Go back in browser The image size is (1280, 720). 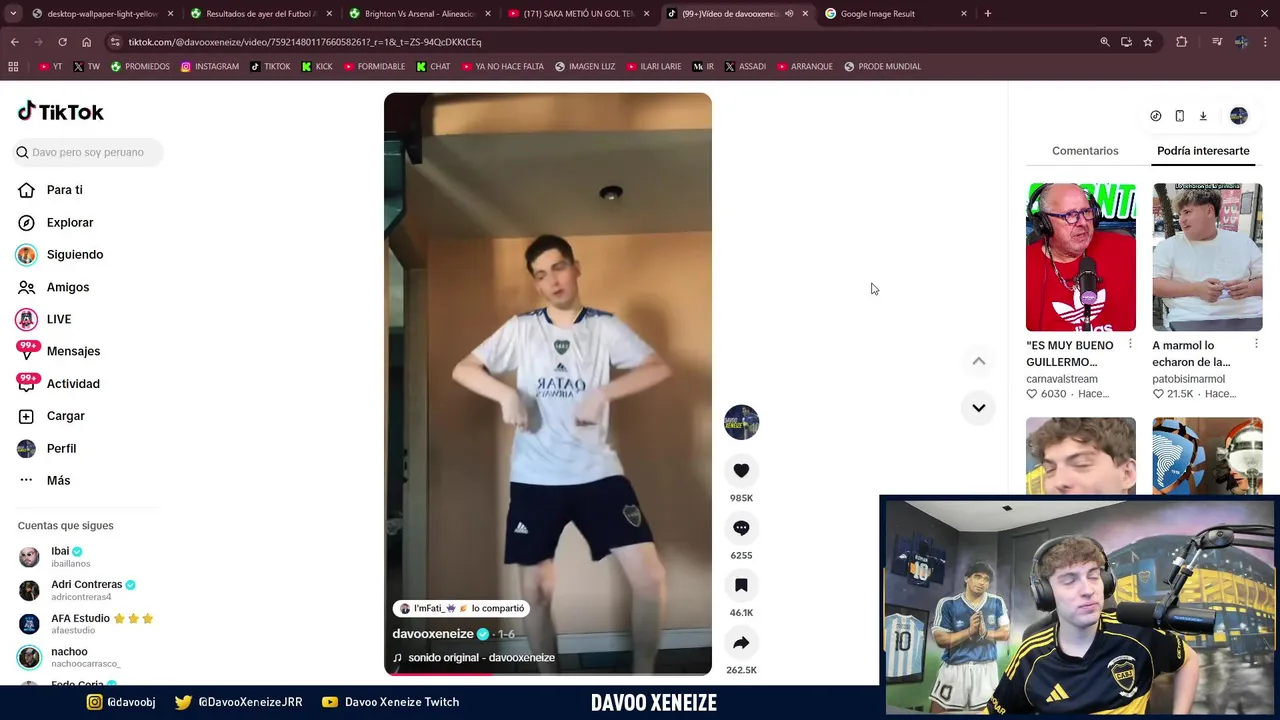point(14,42)
